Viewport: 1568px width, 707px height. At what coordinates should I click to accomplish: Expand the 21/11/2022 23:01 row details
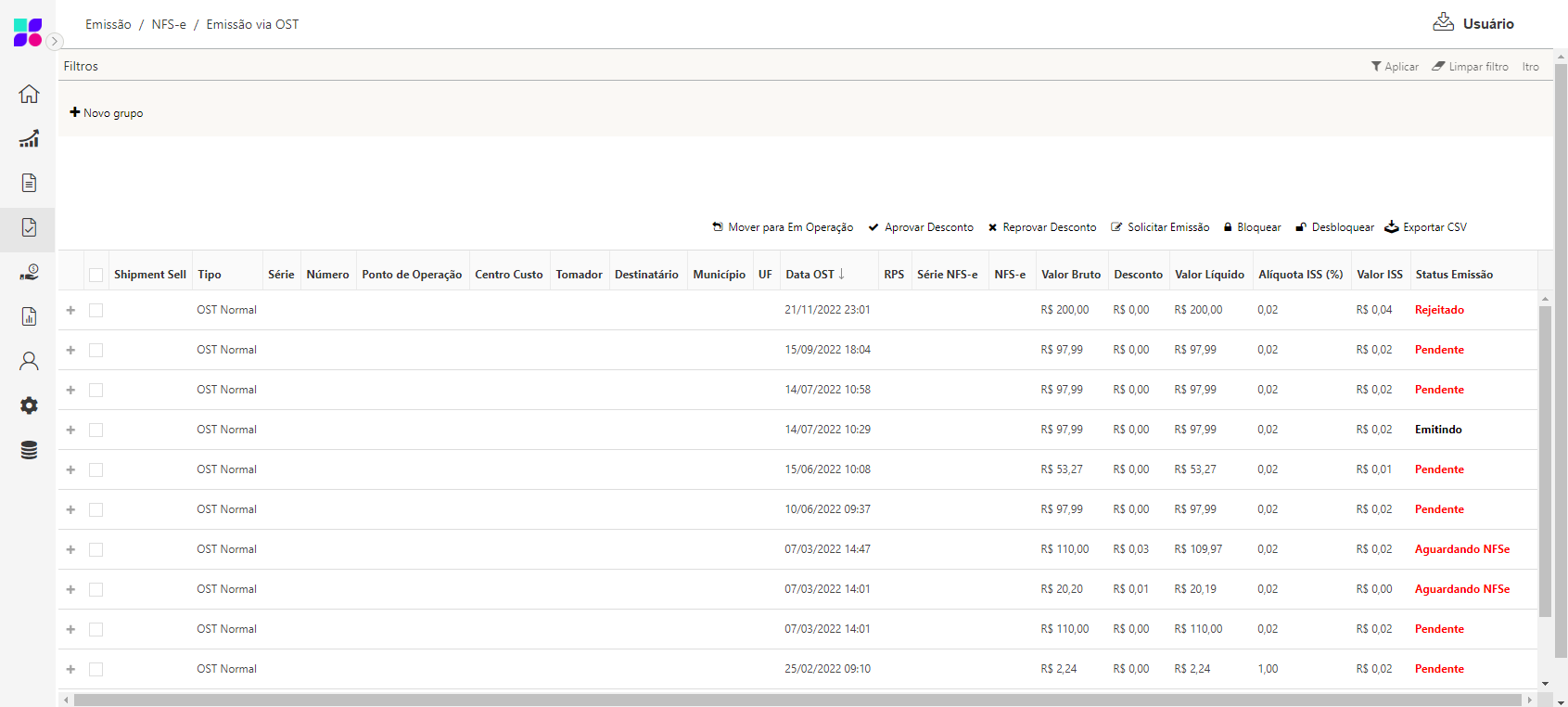click(70, 310)
